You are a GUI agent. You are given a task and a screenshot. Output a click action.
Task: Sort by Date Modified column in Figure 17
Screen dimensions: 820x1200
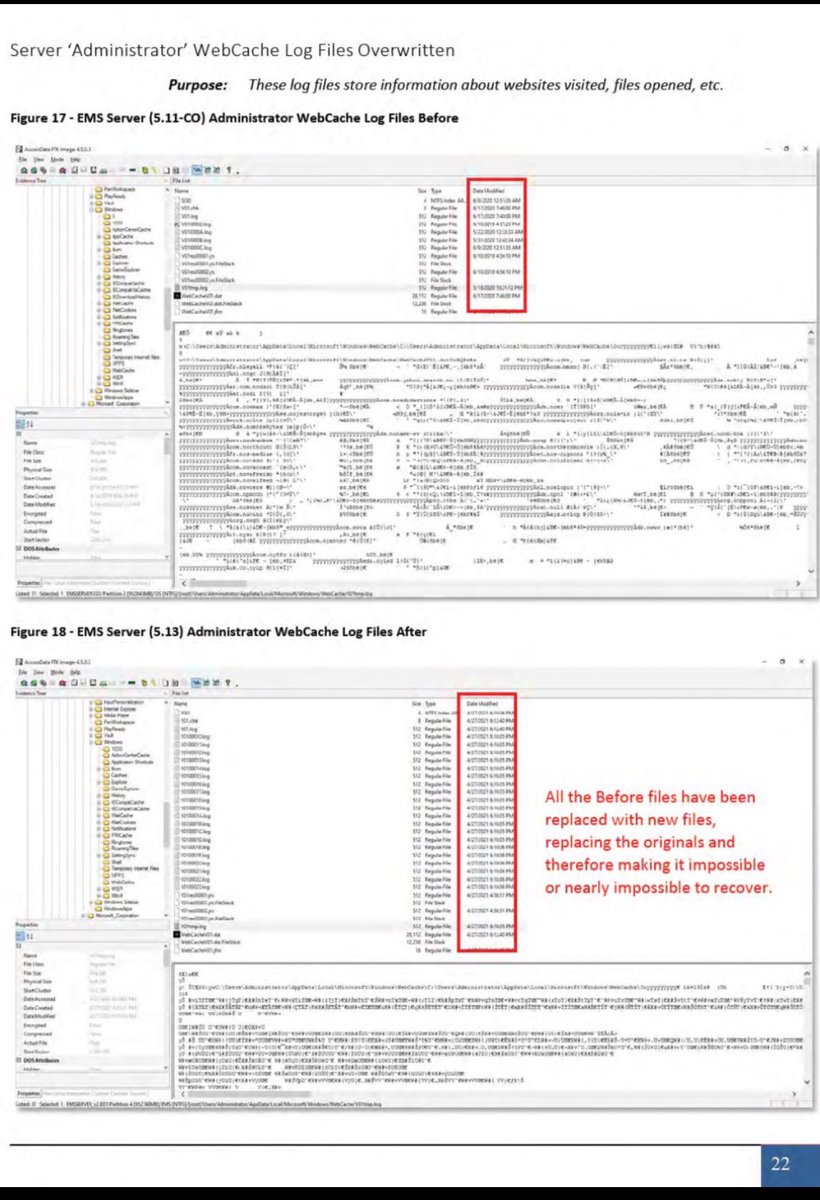(487, 189)
